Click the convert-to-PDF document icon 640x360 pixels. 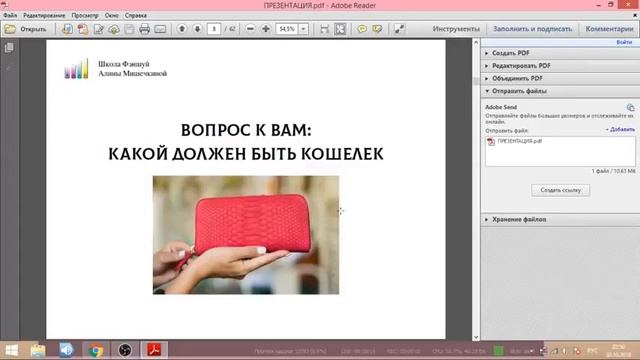tap(67, 29)
